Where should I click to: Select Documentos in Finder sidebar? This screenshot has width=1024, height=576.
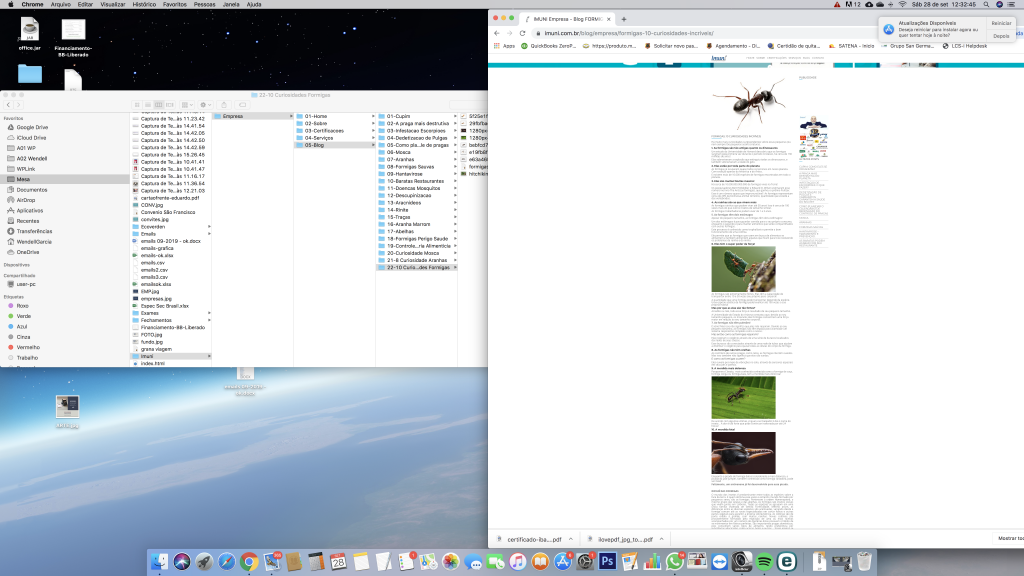click(x=31, y=190)
